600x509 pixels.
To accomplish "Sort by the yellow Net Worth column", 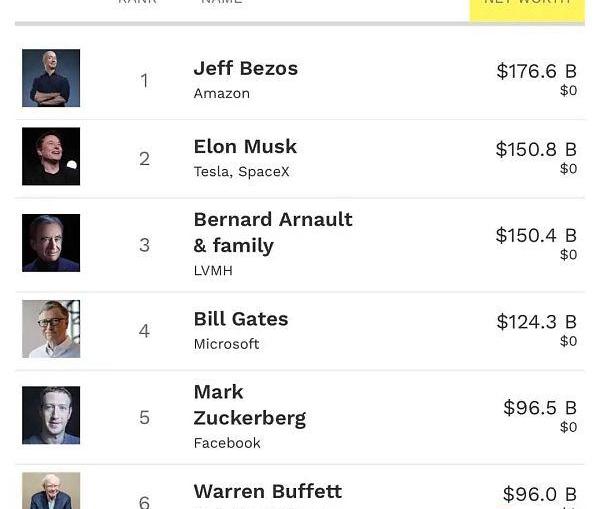I will pos(527,6).
